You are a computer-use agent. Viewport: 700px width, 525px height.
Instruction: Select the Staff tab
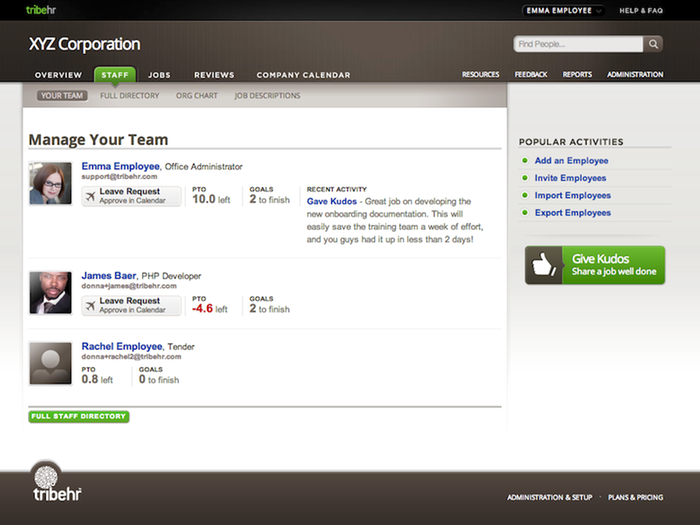pyautogui.click(x=115, y=75)
